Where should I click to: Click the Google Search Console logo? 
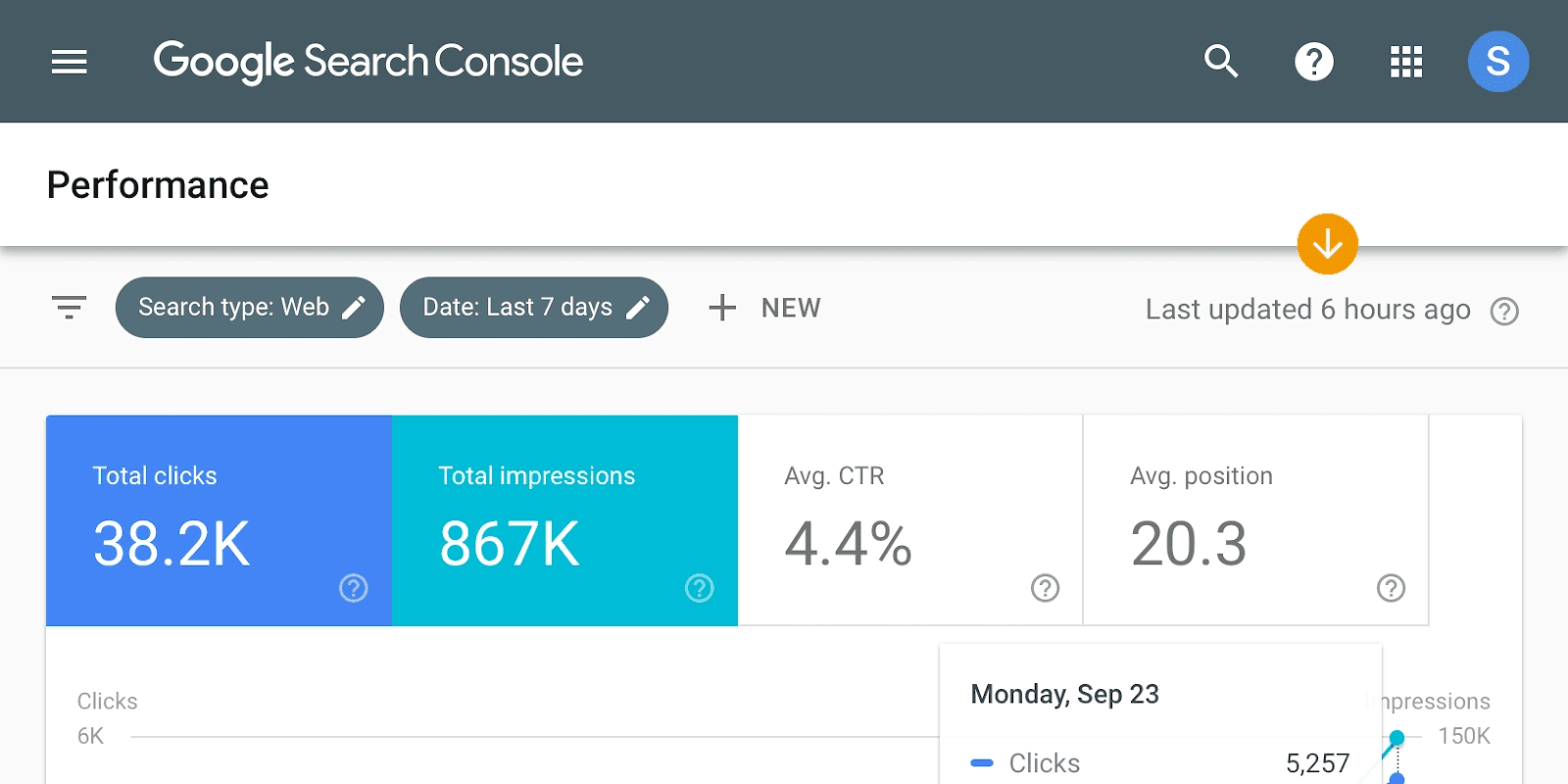(368, 62)
